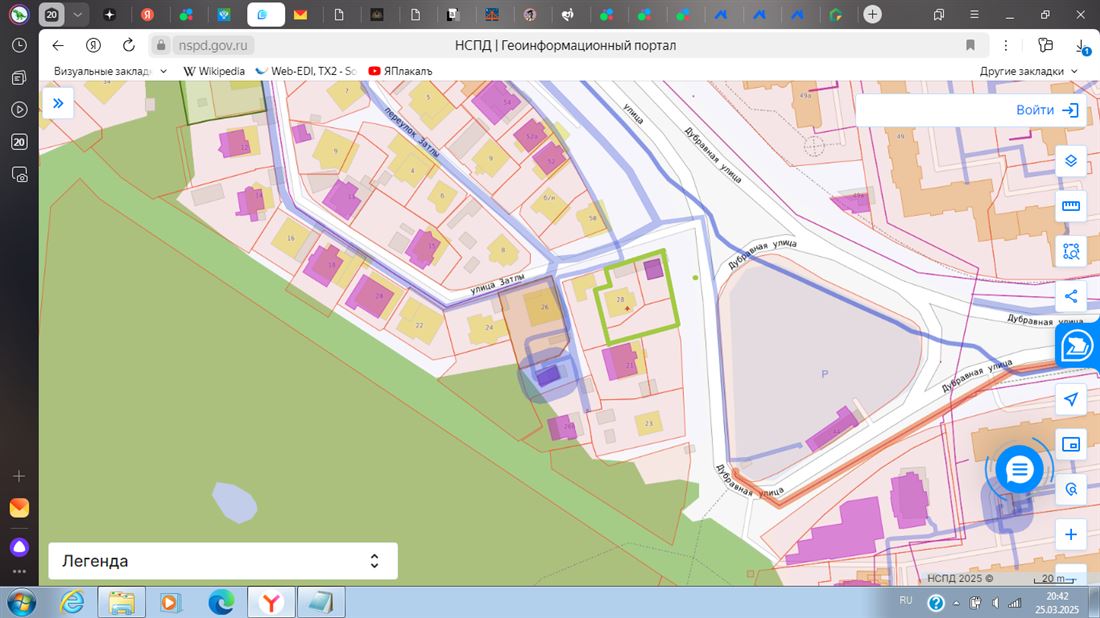Open Internet Explorer from the taskbar
Image resolution: width=1100 pixels, height=618 pixels.
click(x=72, y=602)
